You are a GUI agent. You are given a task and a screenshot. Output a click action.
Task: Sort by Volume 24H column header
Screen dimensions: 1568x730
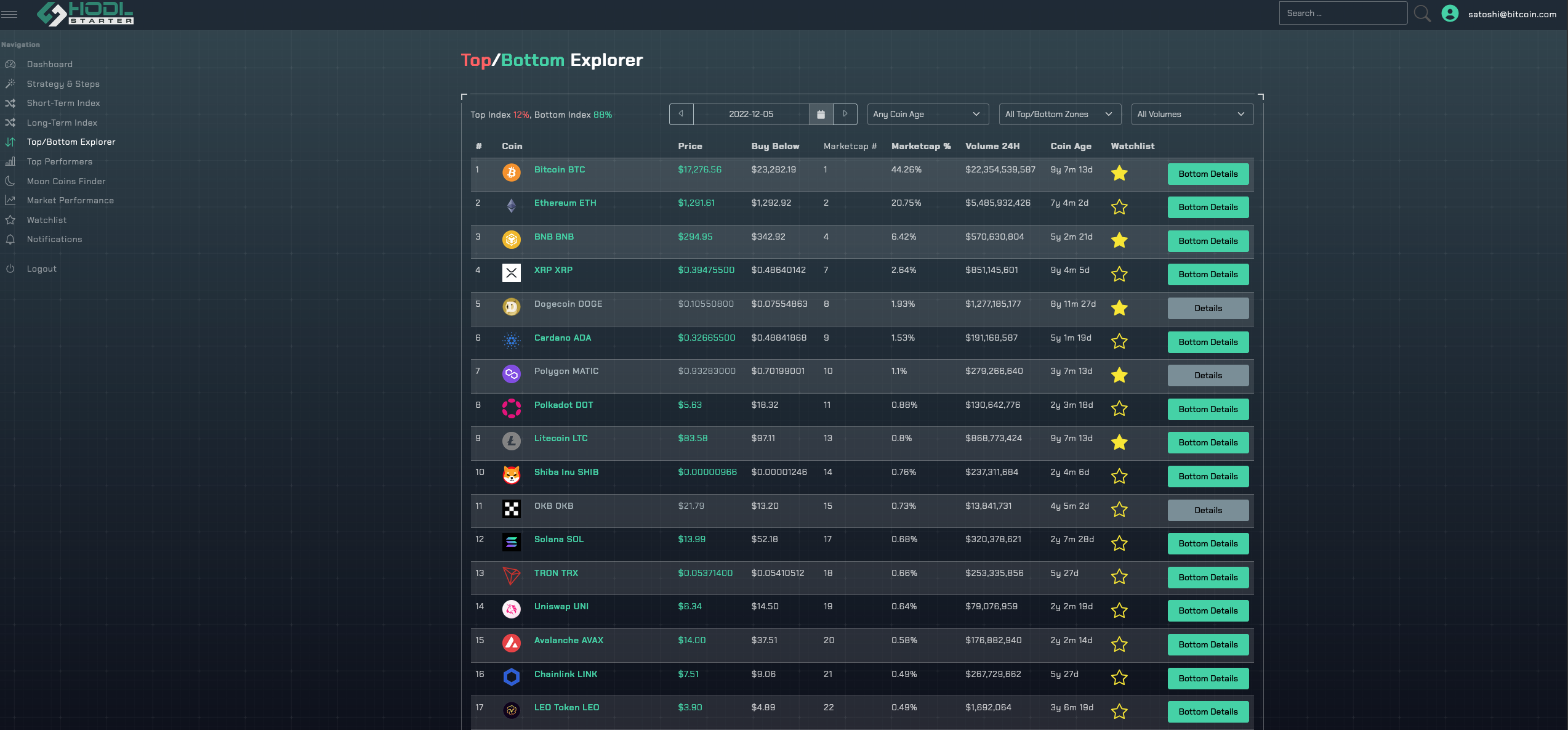(x=992, y=146)
